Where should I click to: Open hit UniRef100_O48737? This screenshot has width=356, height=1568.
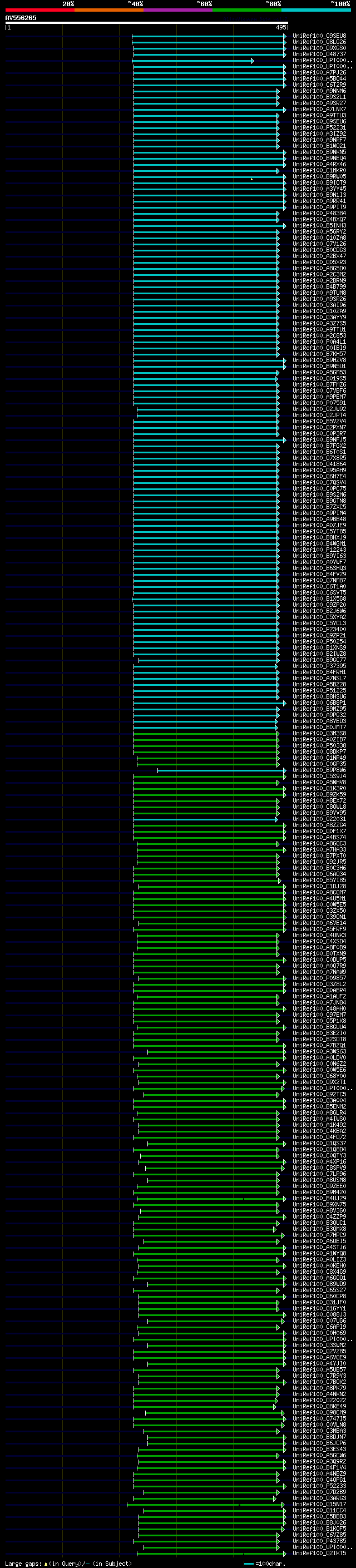coord(319,55)
